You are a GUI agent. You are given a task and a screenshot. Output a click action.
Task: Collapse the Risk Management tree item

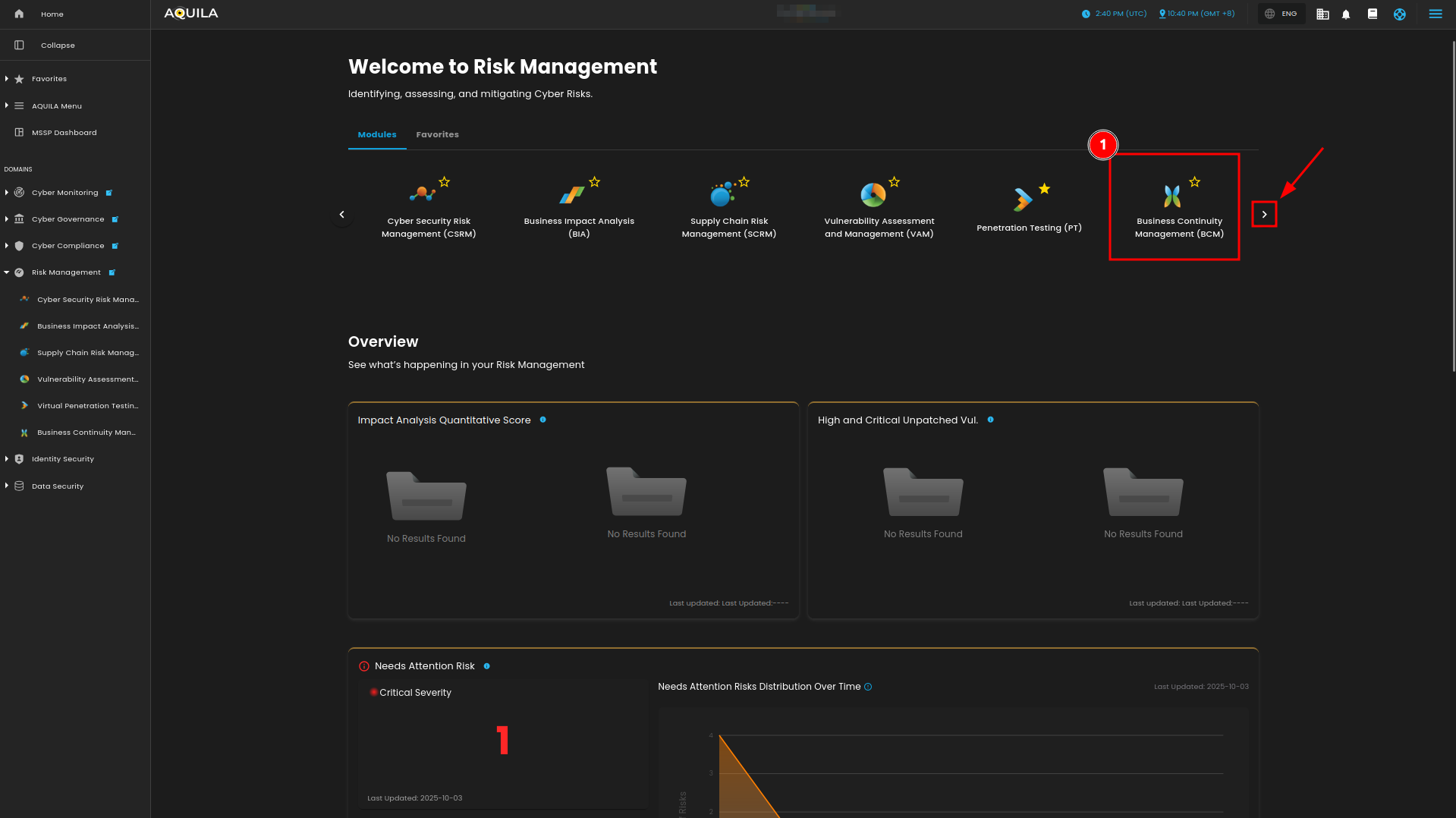(x=7, y=272)
